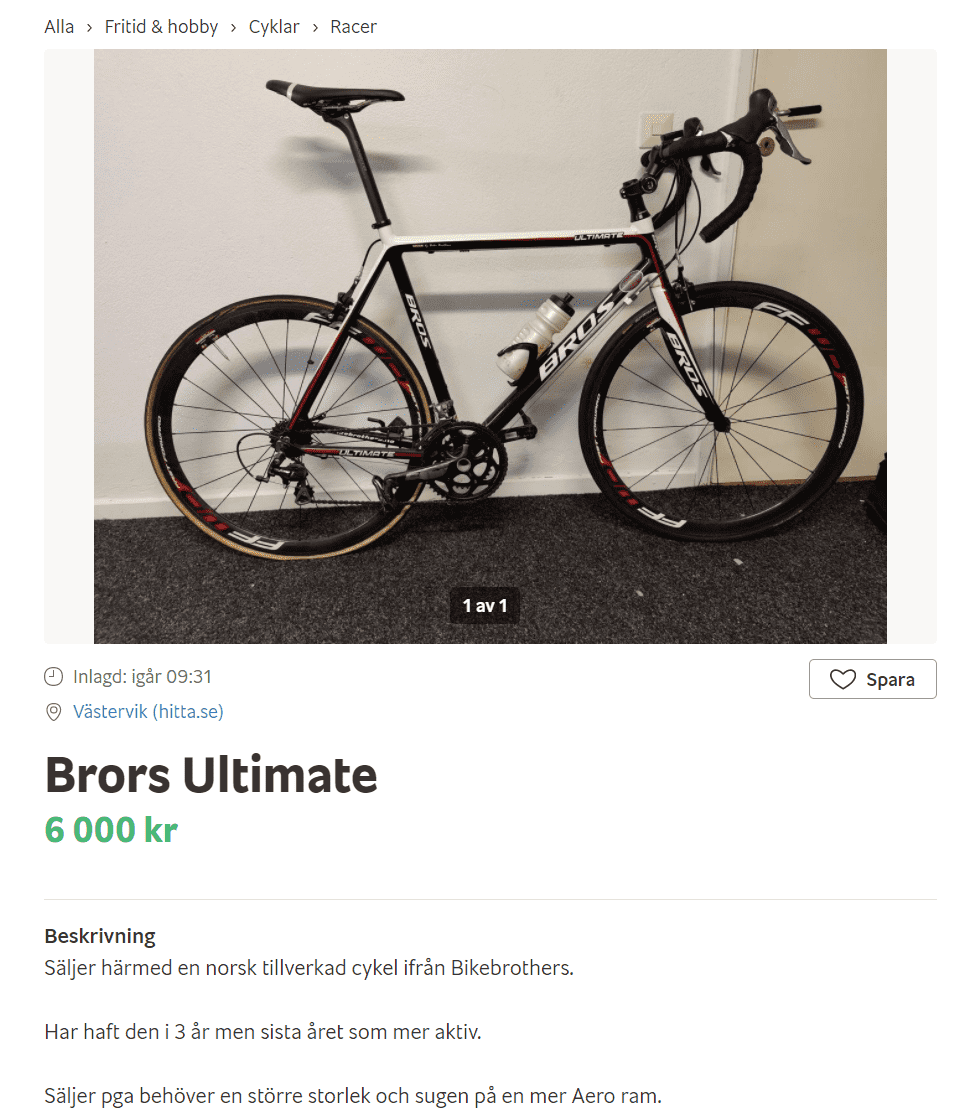Click the description line mentioning Bikebrothers
Screen dimensions: 976x1118
(309, 968)
